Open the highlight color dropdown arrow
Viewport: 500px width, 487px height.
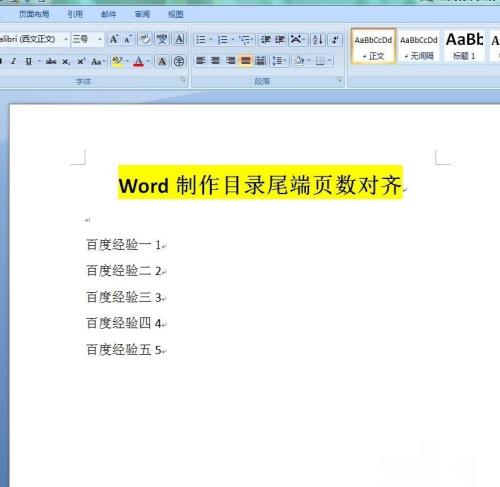(x=127, y=61)
